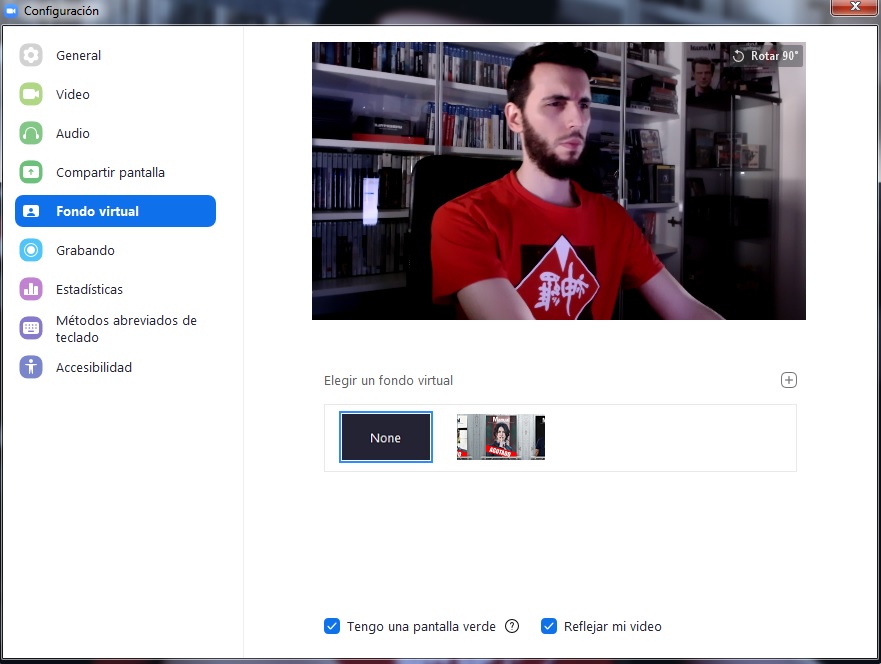Click the webcam video preview
The width and height of the screenshot is (881, 664).
[x=558, y=181]
